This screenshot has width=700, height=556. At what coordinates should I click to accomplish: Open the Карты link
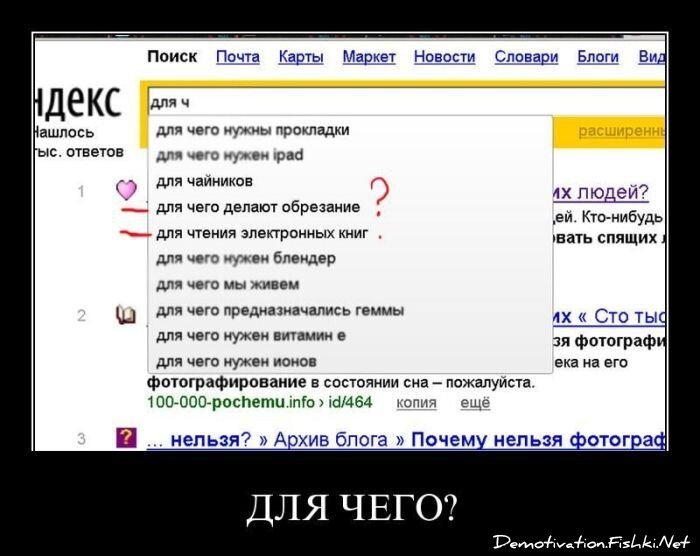[301, 57]
